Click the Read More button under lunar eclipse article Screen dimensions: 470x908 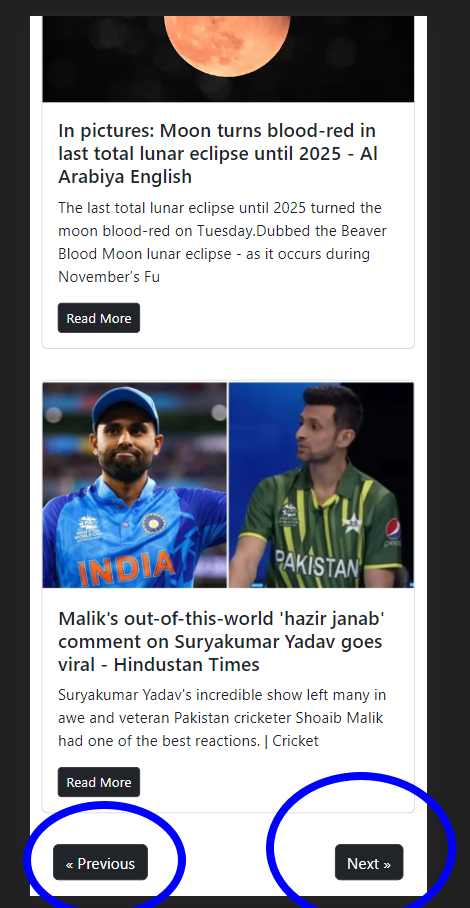pos(99,318)
